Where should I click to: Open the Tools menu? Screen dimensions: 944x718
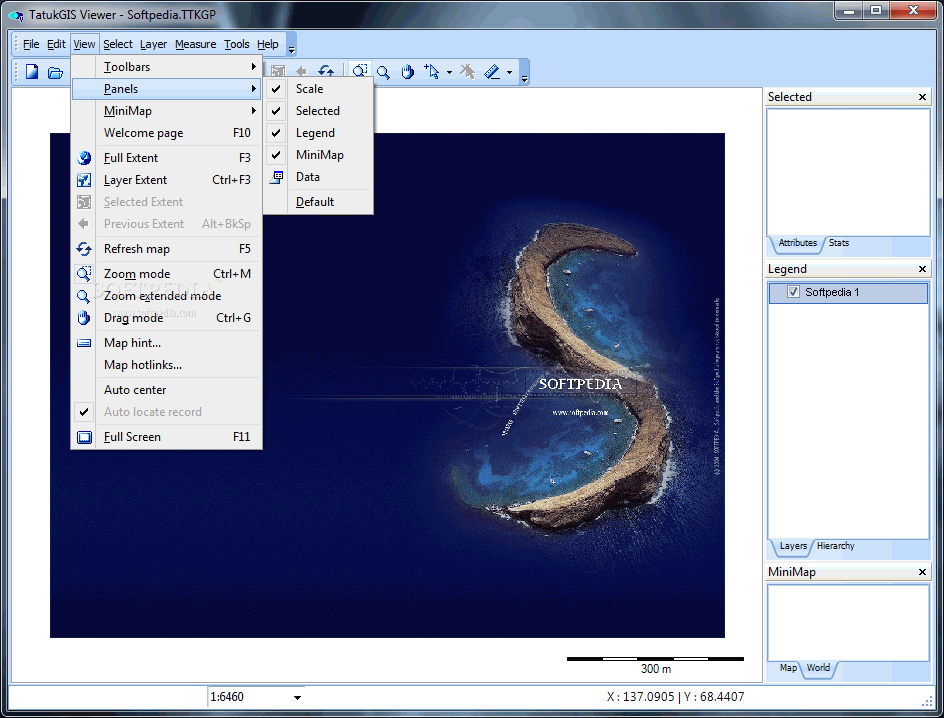point(237,44)
